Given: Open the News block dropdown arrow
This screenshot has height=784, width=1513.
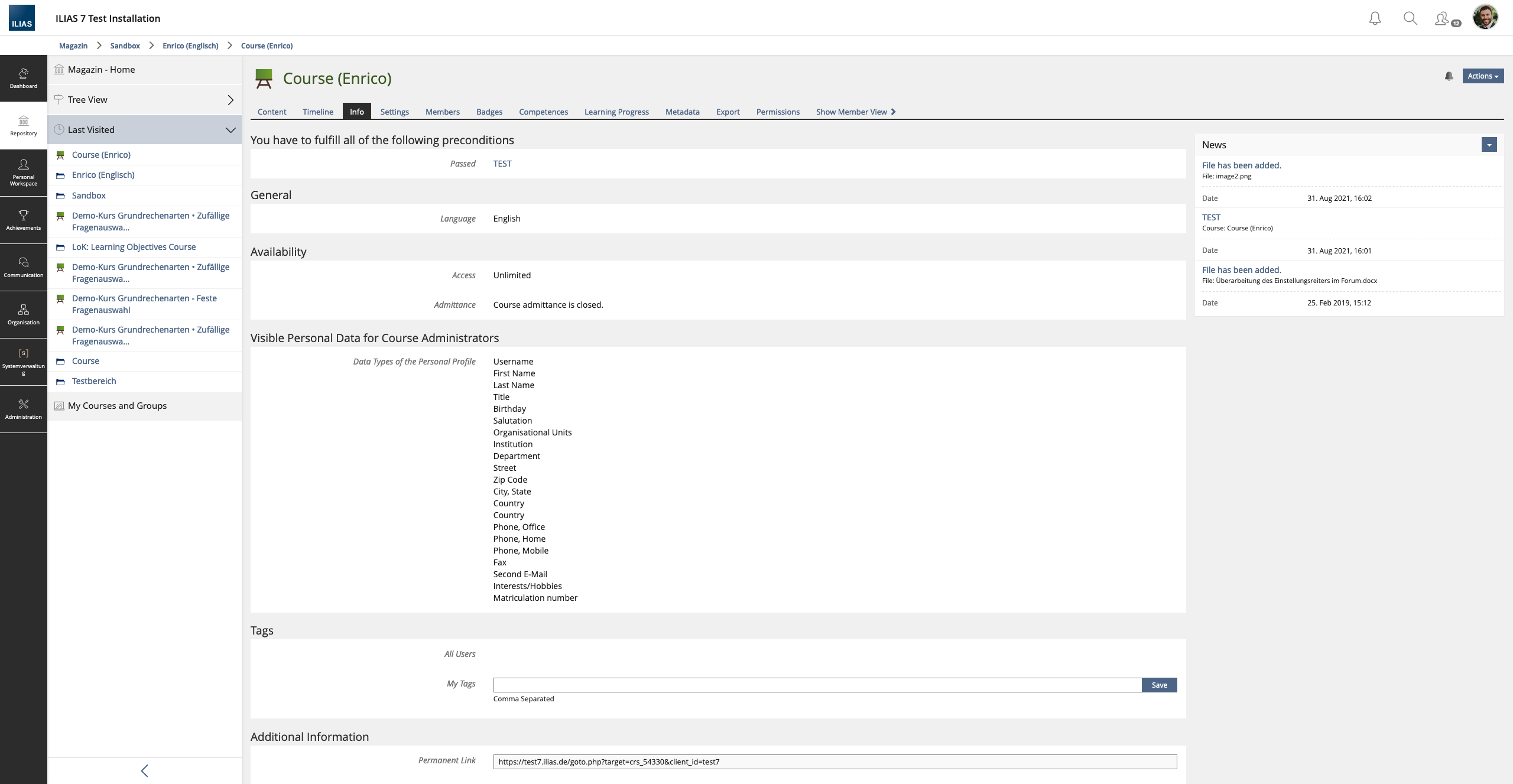Looking at the screenshot, I should pos(1489,145).
